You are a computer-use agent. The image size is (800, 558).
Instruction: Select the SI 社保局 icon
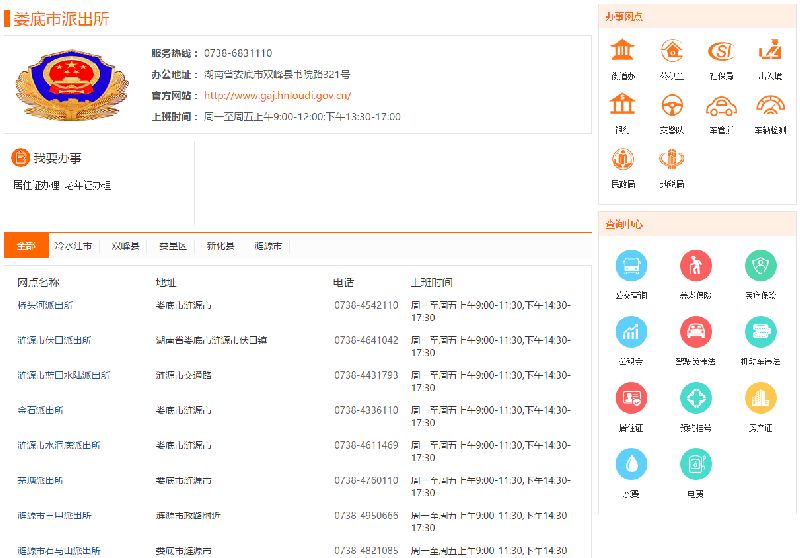721,51
